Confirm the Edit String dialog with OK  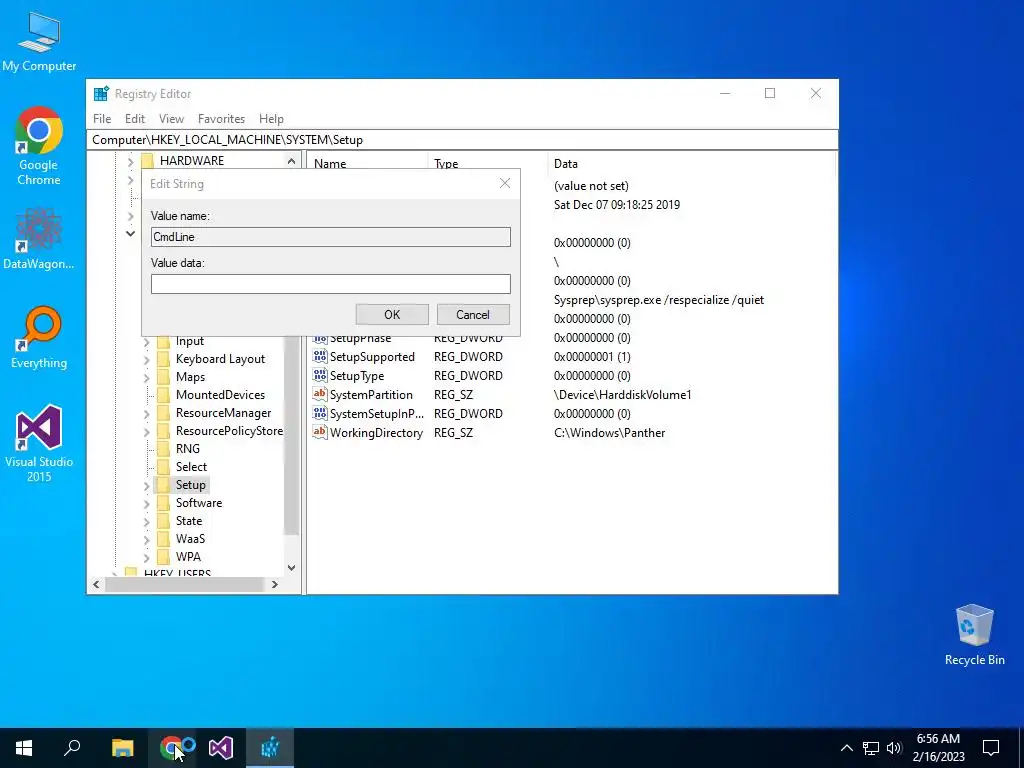tap(392, 315)
